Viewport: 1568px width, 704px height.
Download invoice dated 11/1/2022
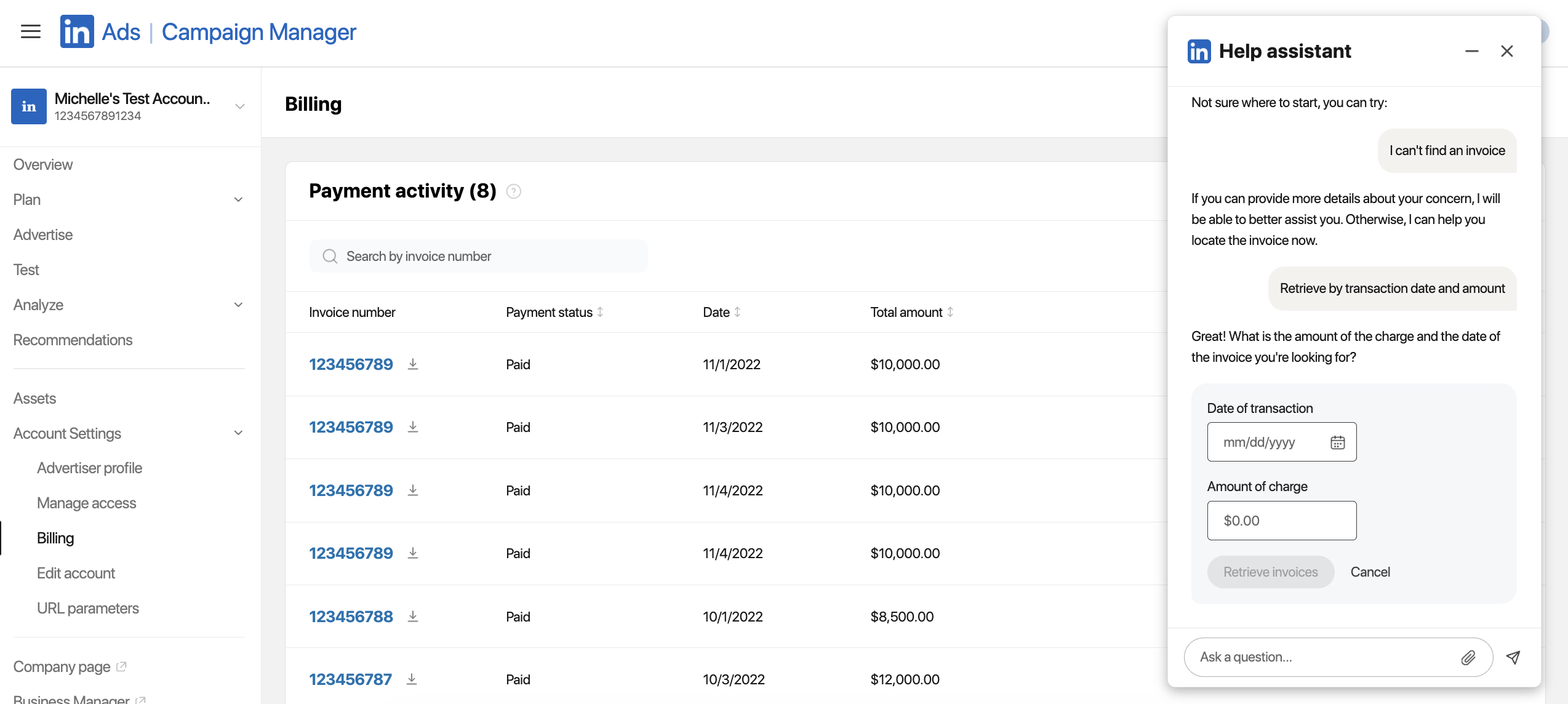pos(413,364)
